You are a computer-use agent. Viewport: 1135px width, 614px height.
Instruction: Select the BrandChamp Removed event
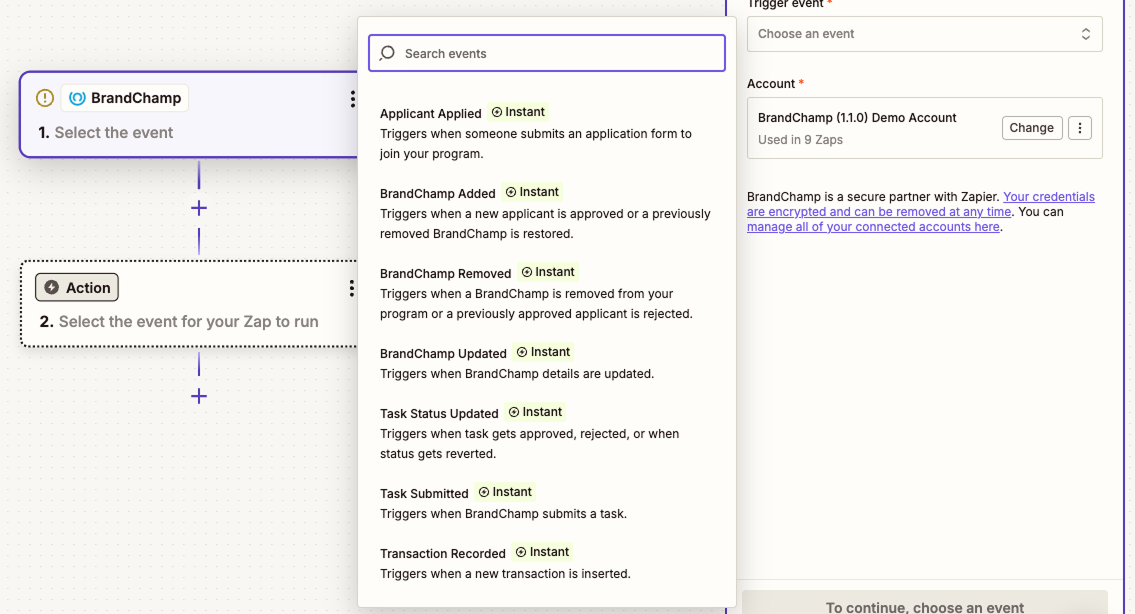547,293
